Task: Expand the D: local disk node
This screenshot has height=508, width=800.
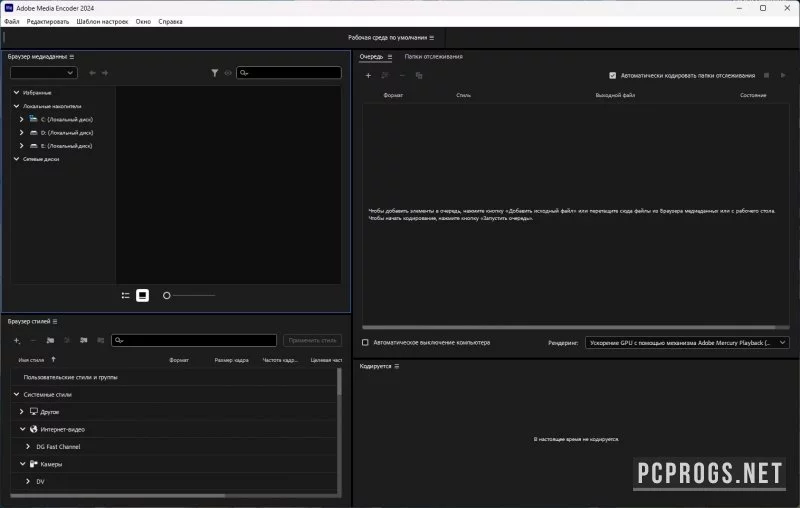Action: pyautogui.click(x=21, y=132)
